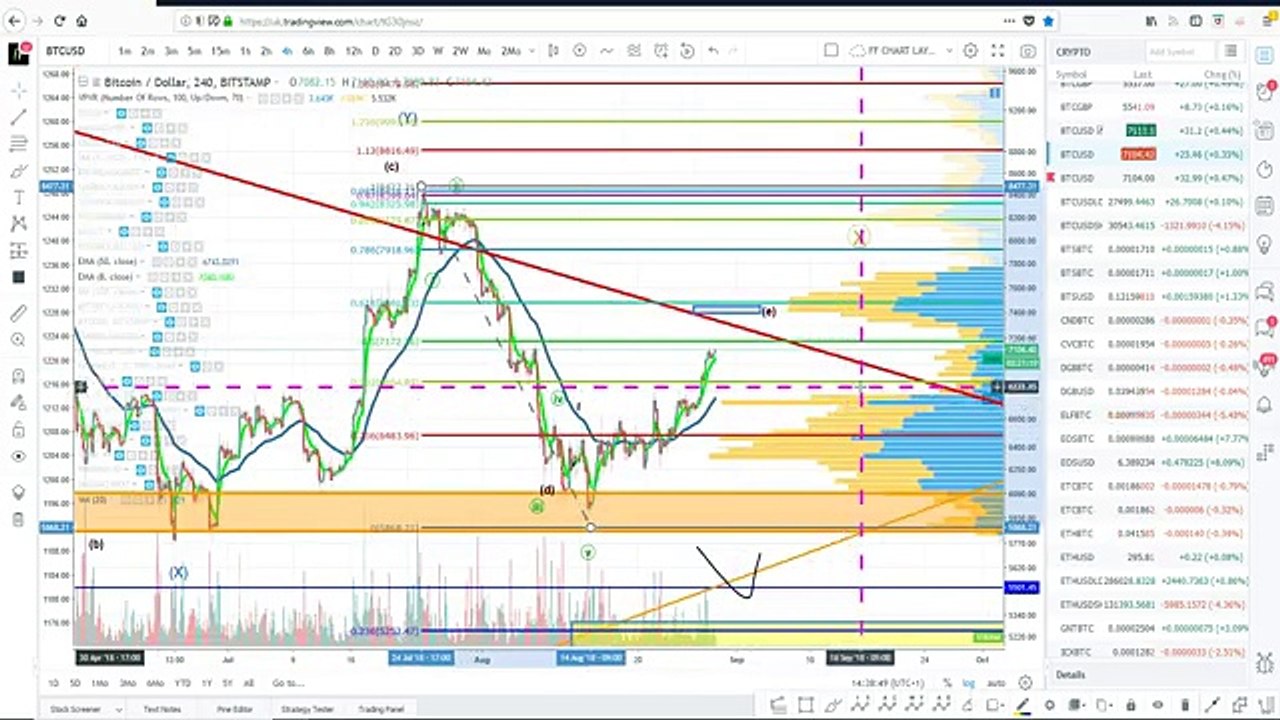Select the ETHUSD row in the watchlist
This screenshot has height=720, width=1280.
[1150, 557]
